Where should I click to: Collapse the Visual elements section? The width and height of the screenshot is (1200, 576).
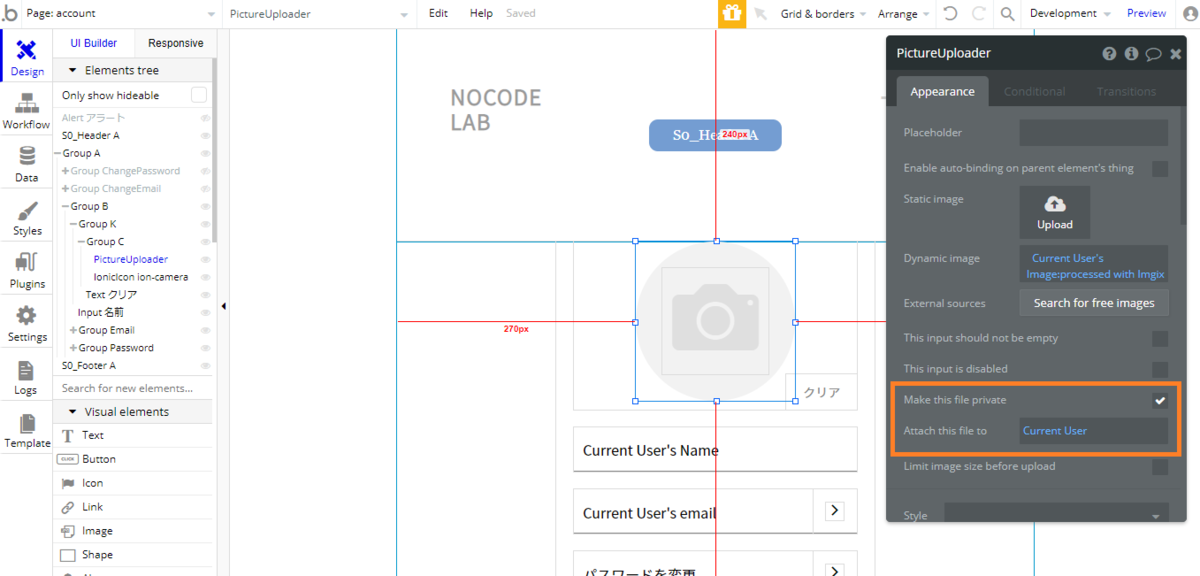pyautogui.click(x=72, y=412)
